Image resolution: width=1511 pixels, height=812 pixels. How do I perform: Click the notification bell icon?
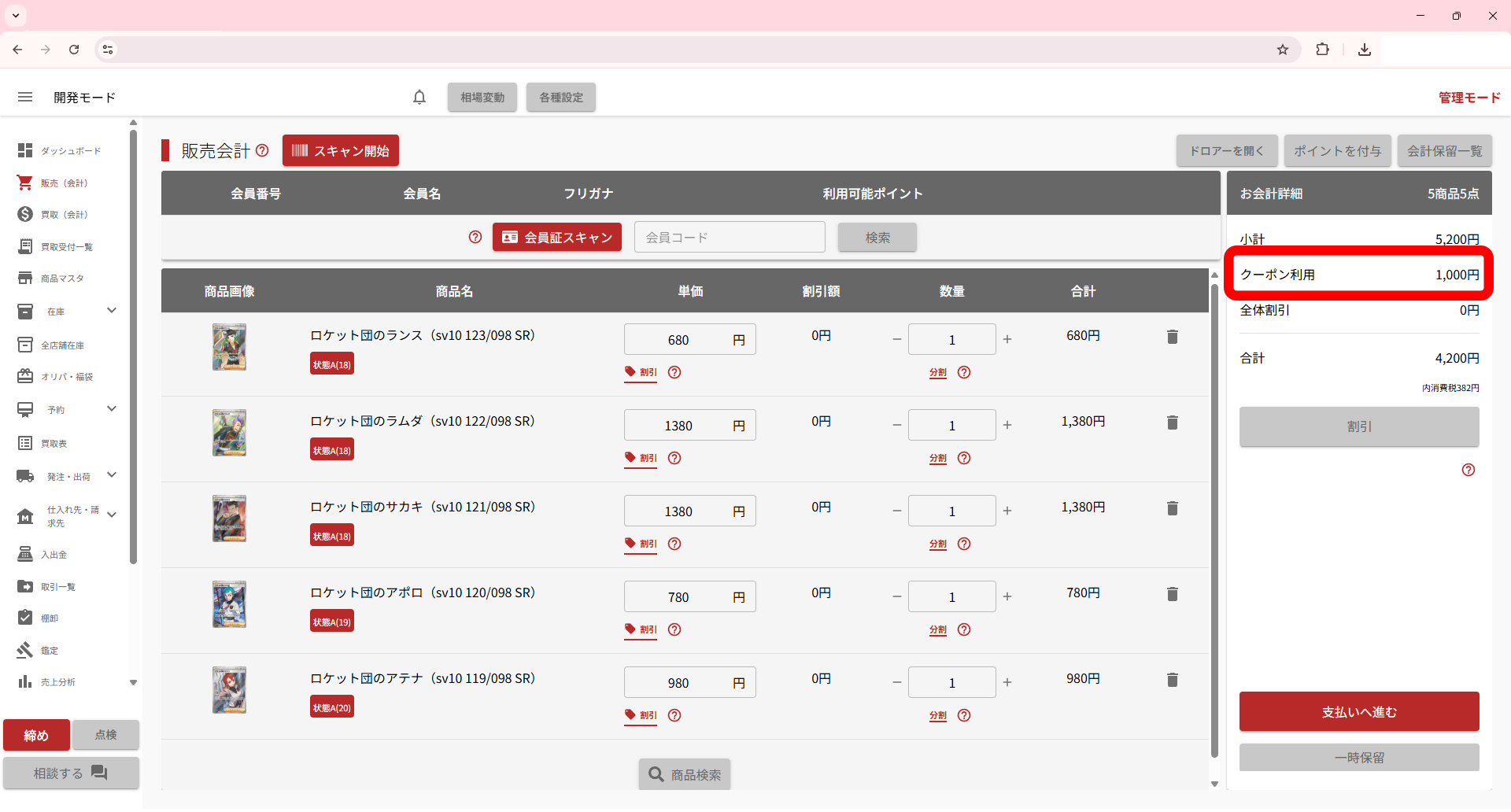(419, 97)
